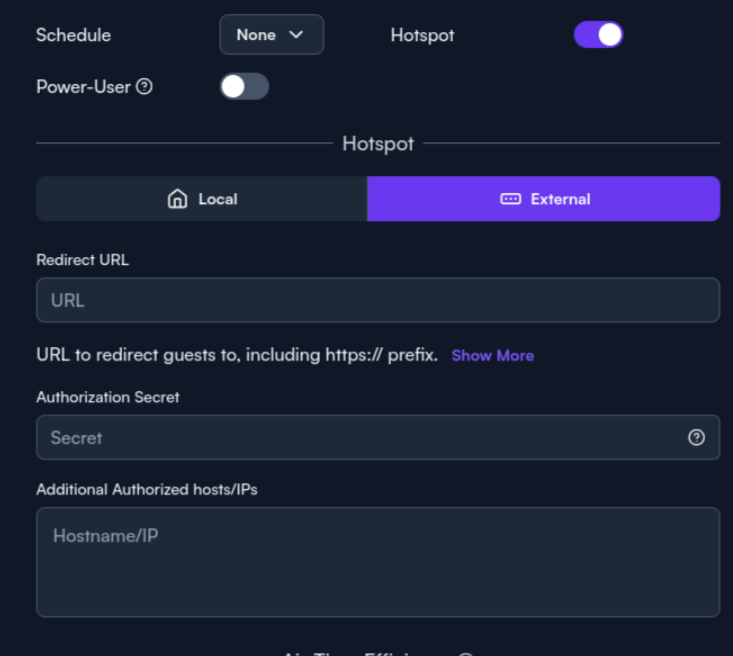The image size is (733, 656).
Task: Click the help icon in the Secret field
Action: pos(697,438)
